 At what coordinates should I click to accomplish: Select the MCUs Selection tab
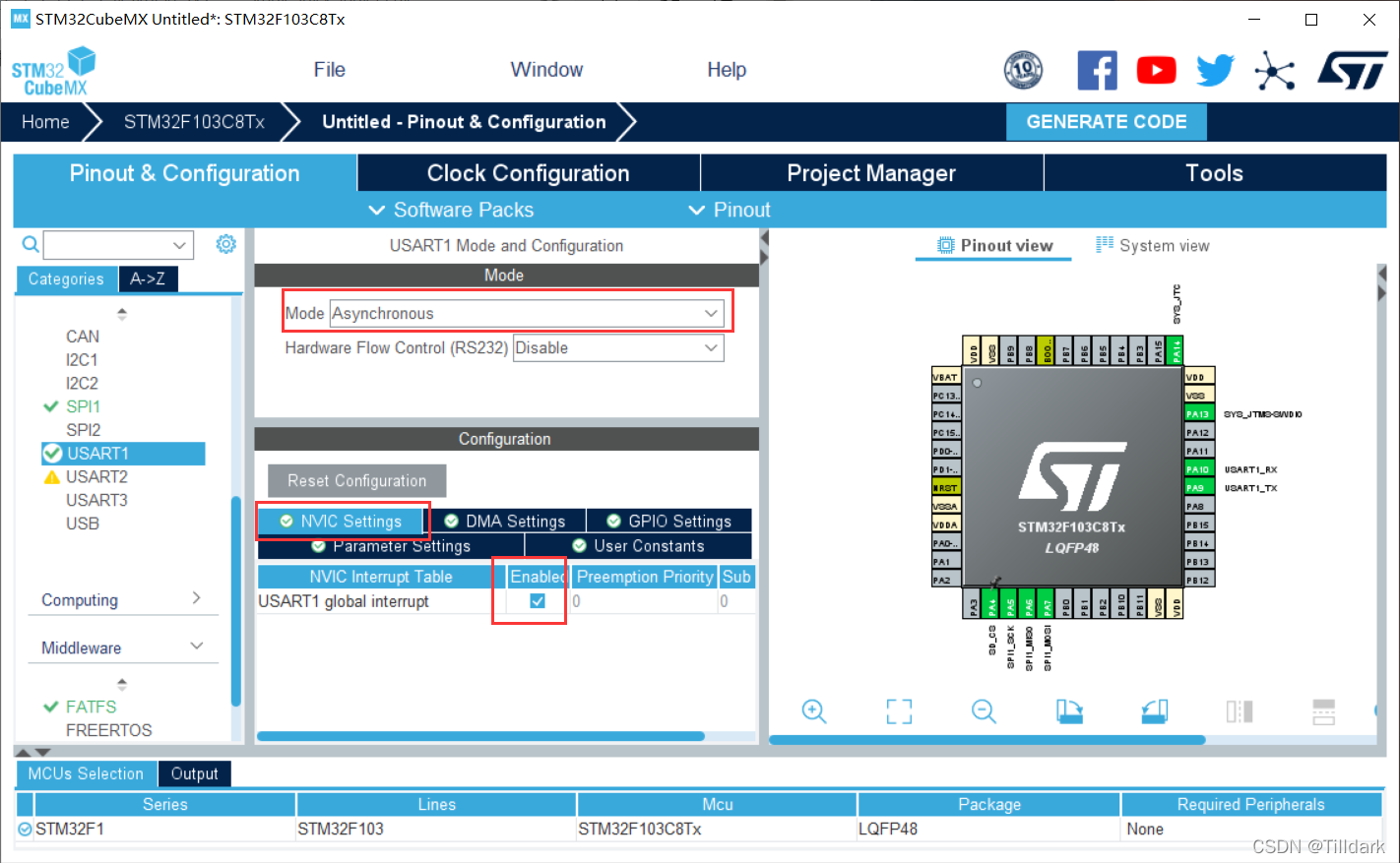click(x=86, y=773)
